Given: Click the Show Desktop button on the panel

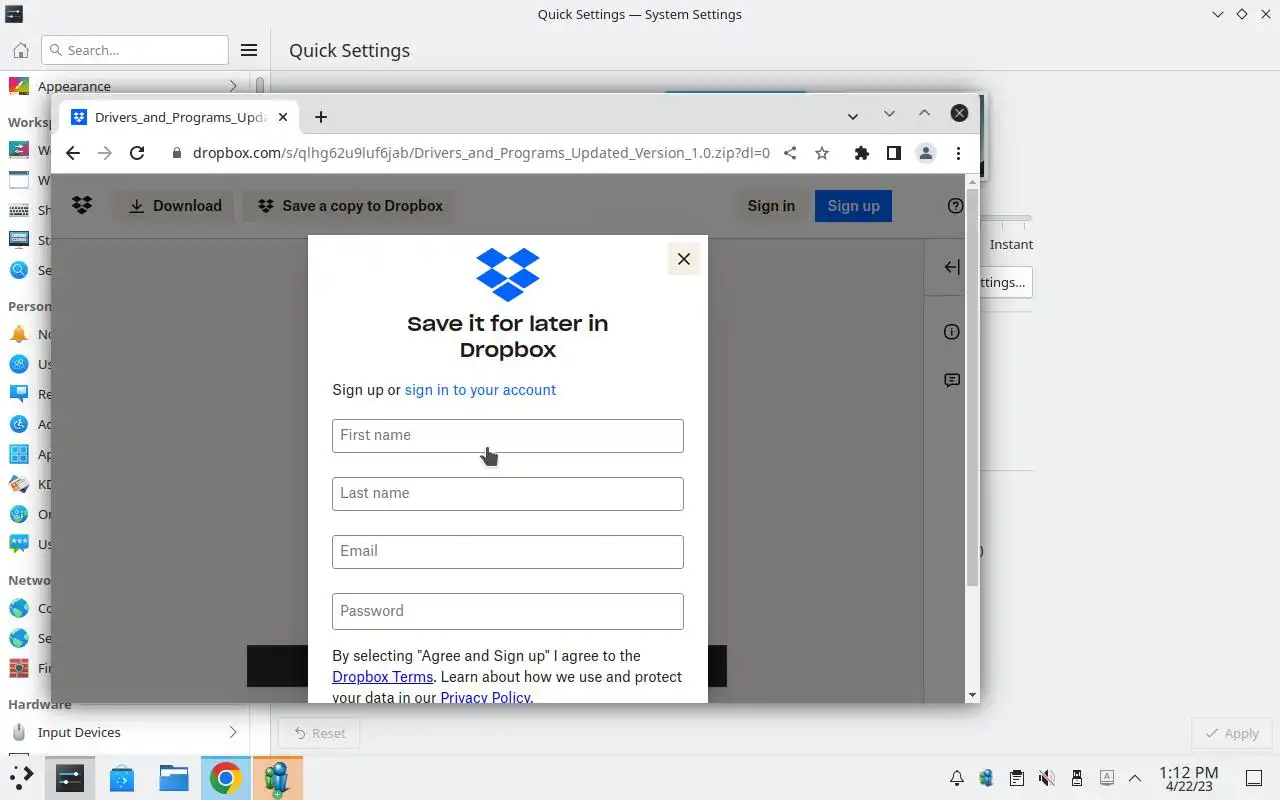Looking at the screenshot, I should 1253,778.
